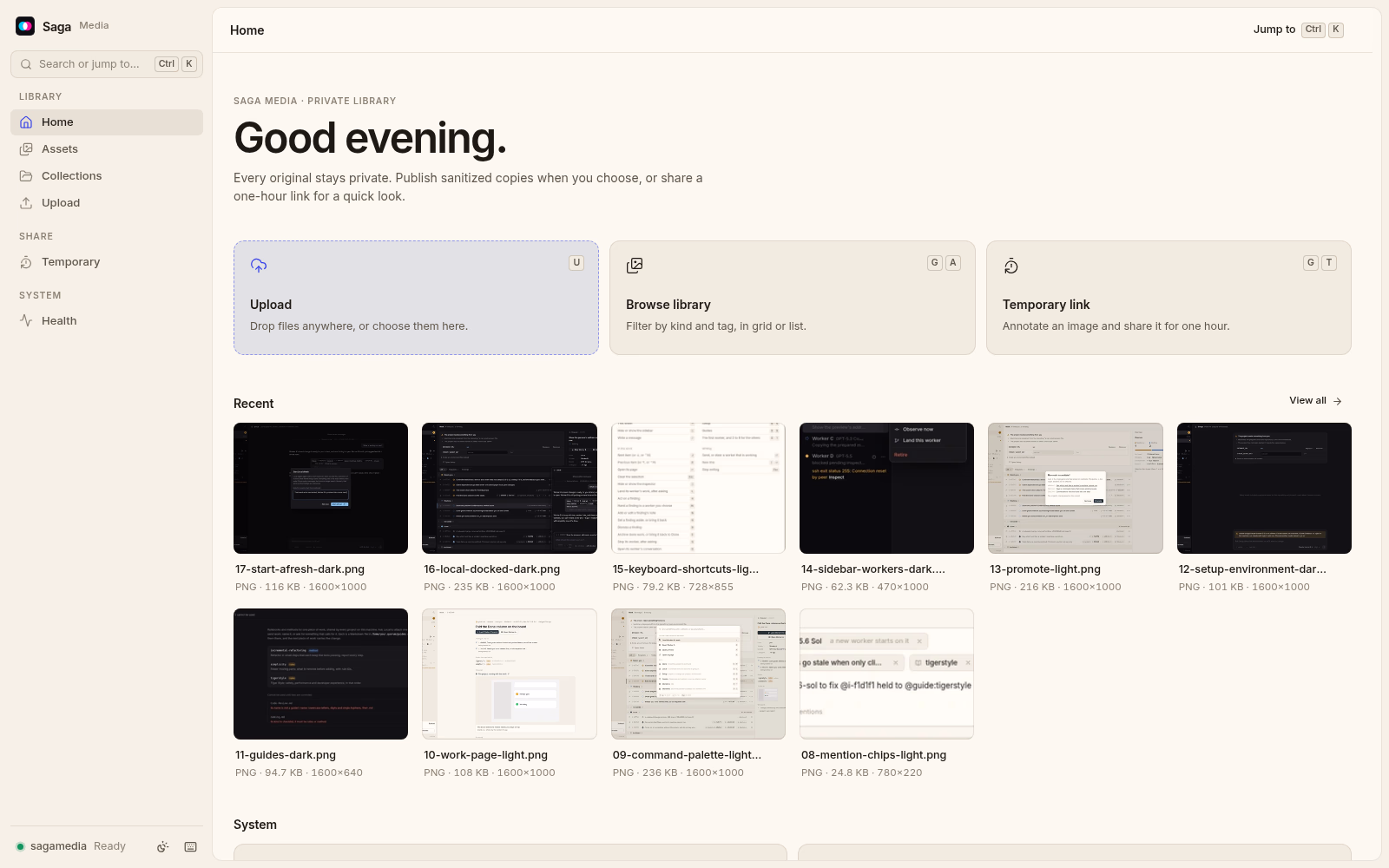Image resolution: width=1389 pixels, height=868 pixels.
Task: Click the Collections folder icon in the sidebar
Action: point(26,176)
